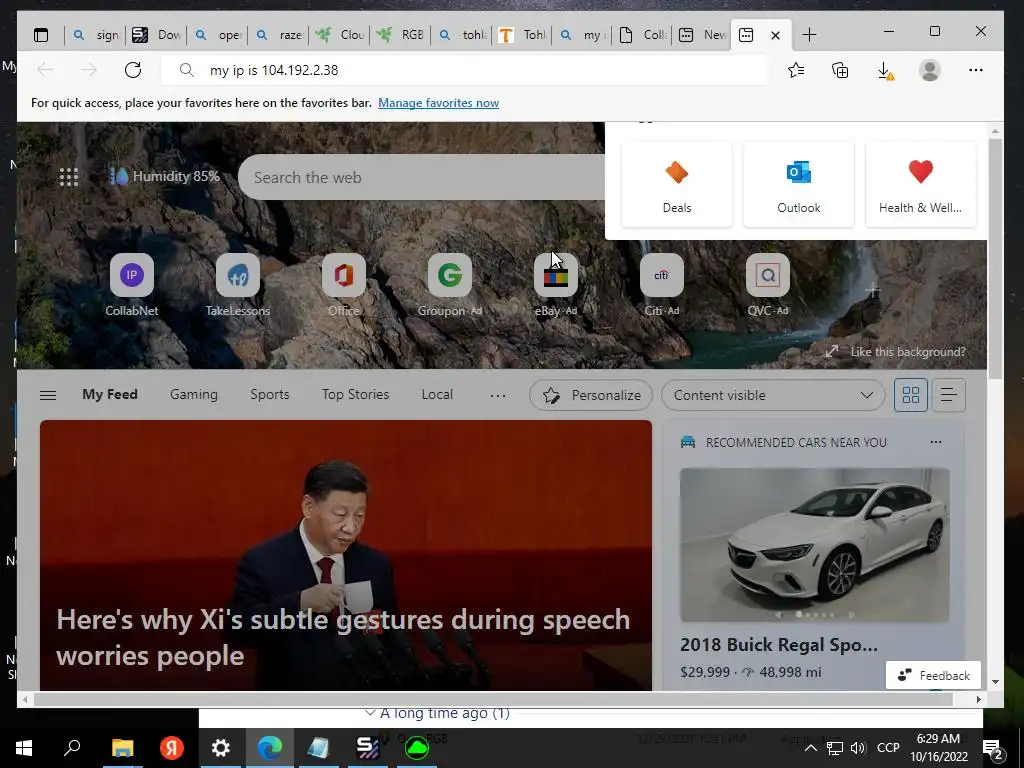Click the white Buick car thumbnail
This screenshot has width=1024, height=768.
[814, 545]
